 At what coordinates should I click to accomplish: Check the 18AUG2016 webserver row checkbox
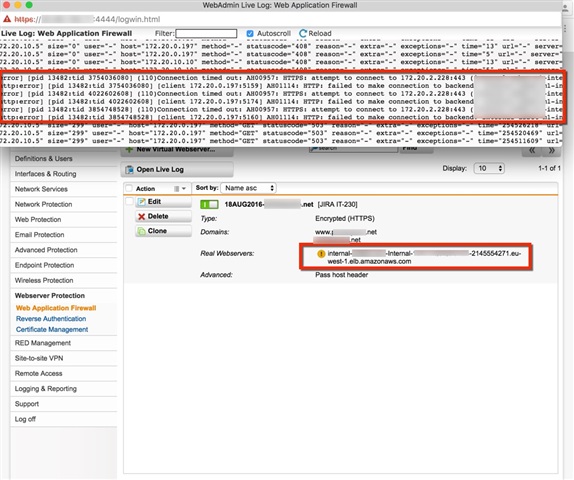click(x=129, y=201)
